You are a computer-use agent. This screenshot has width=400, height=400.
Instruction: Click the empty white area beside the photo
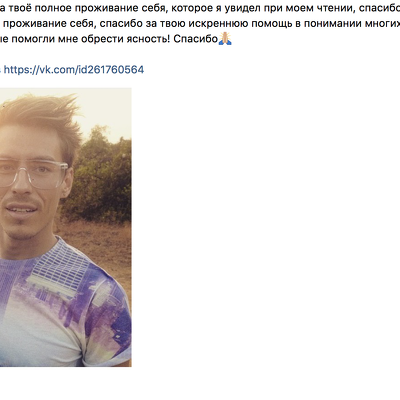coord(267,227)
